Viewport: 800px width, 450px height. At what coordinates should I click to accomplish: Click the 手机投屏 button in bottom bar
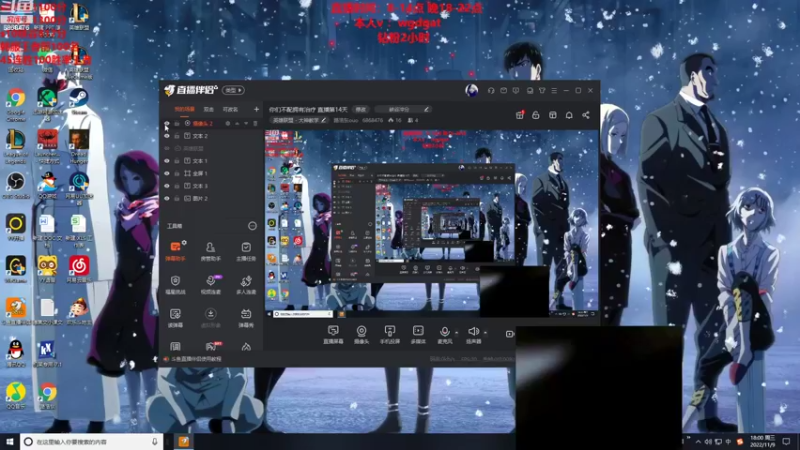tap(390, 335)
